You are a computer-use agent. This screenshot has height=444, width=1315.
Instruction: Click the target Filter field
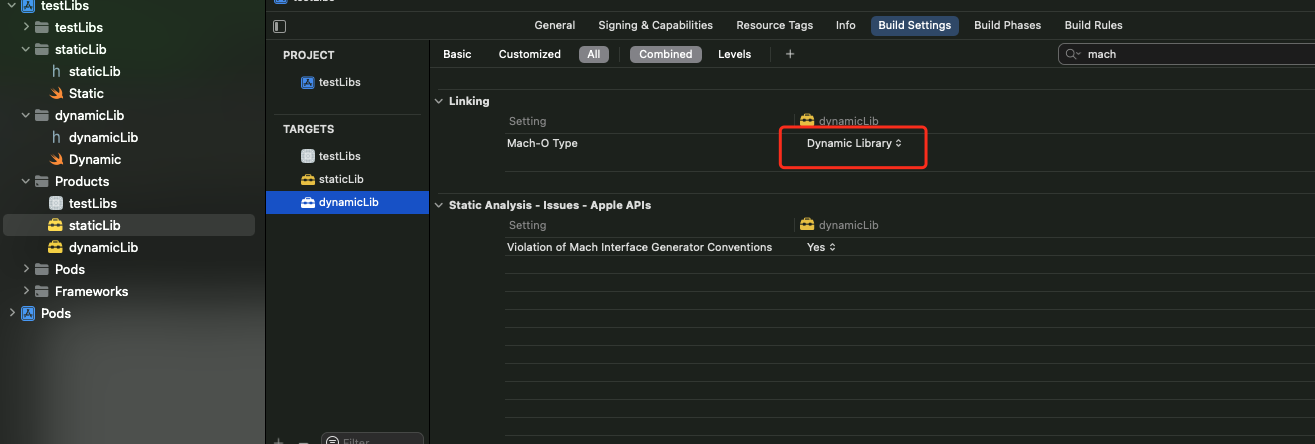pyautogui.click(x=373, y=439)
